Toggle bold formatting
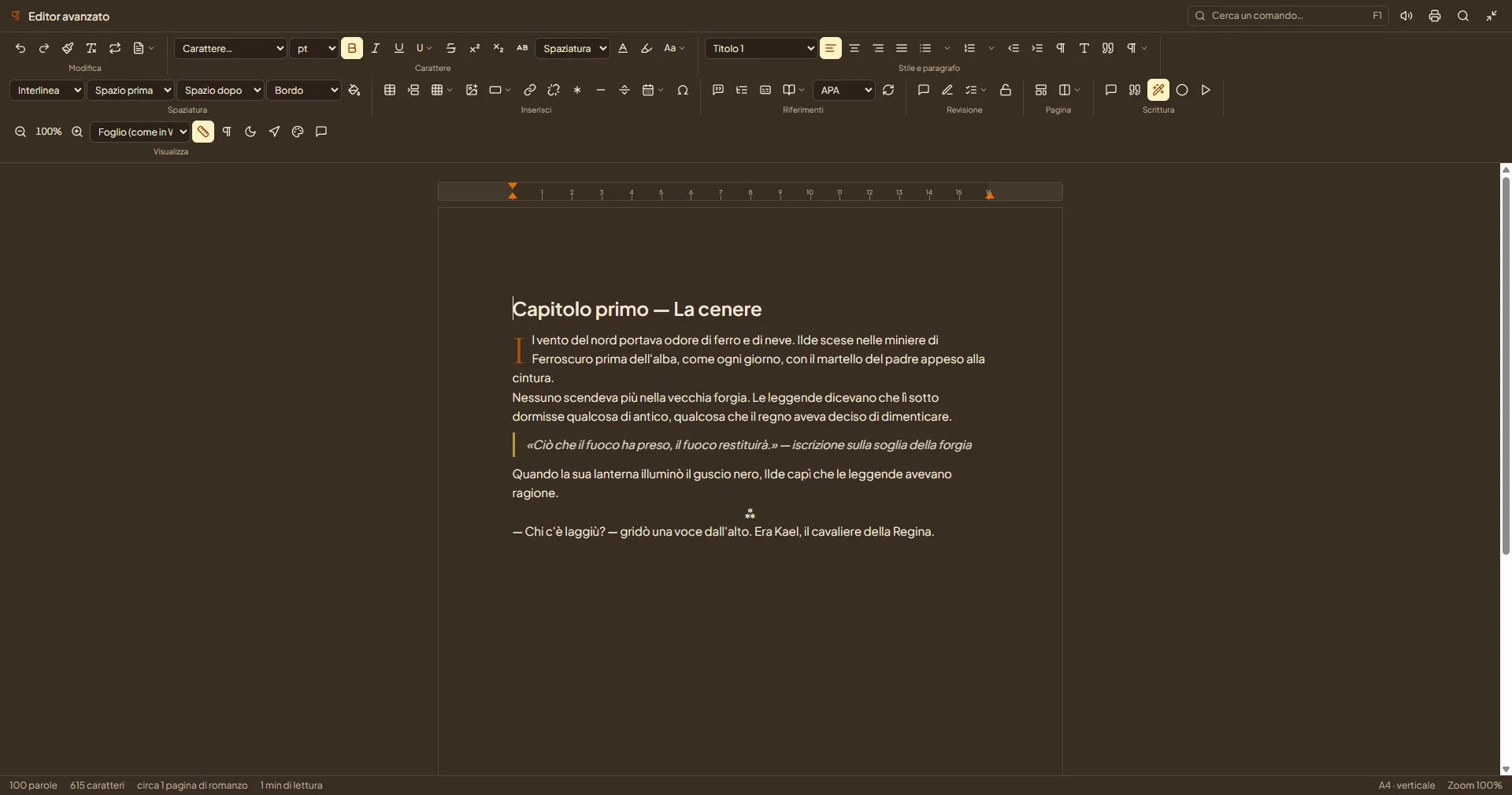The image size is (1512, 795). click(352, 48)
